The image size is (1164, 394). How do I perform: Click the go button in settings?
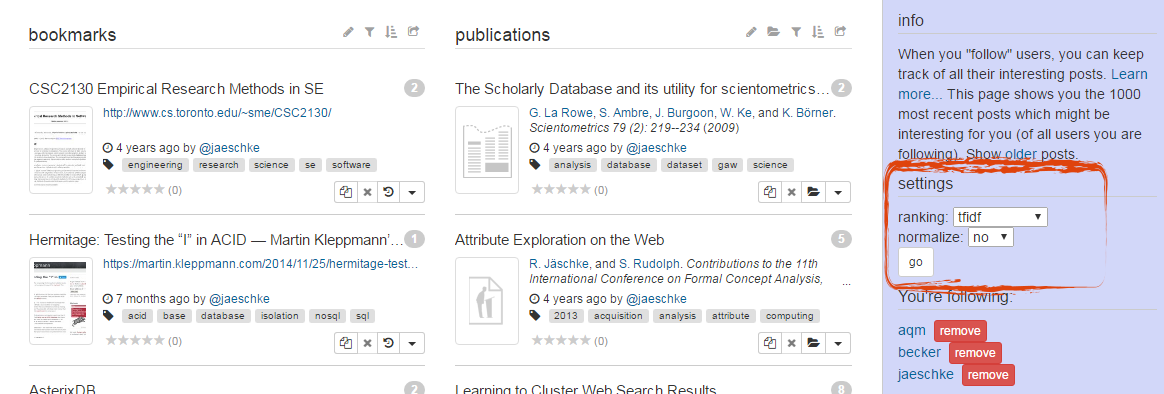pyautogui.click(x=915, y=262)
